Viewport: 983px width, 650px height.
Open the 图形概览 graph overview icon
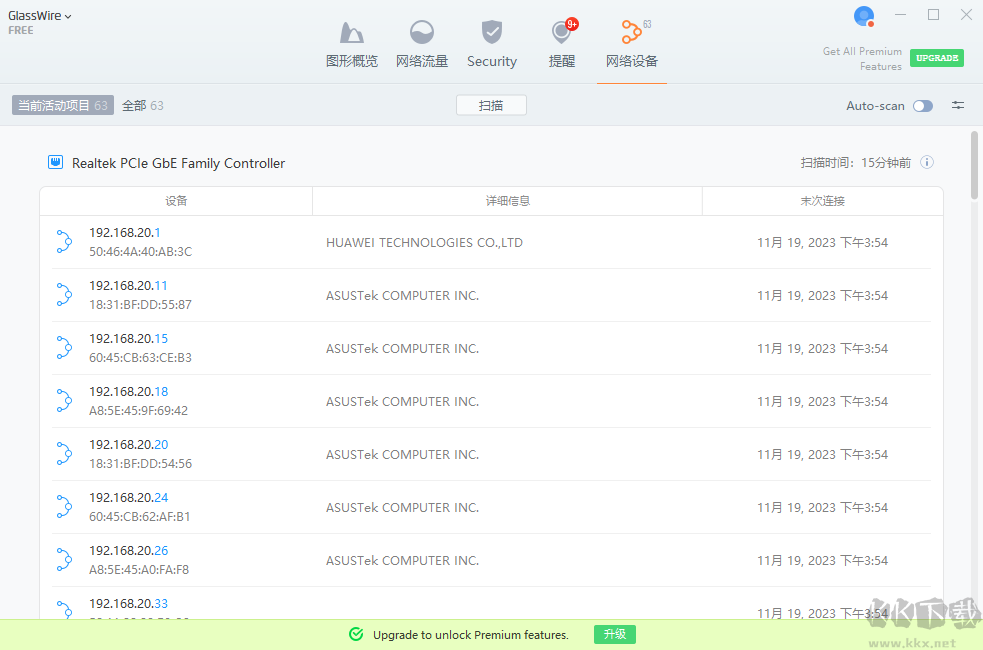click(x=352, y=33)
